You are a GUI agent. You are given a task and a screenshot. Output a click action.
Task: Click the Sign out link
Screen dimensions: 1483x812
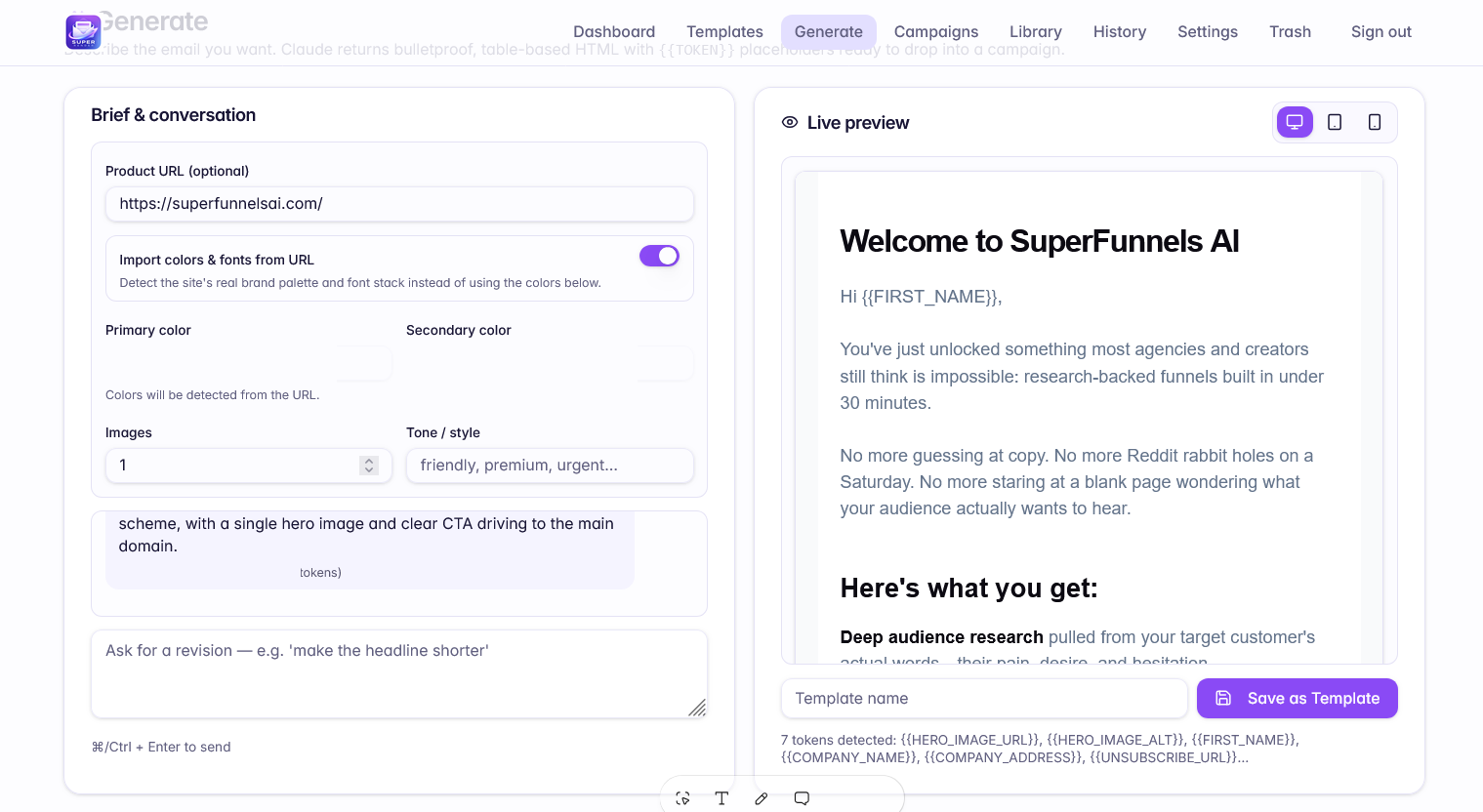(x=1381, y=32)
